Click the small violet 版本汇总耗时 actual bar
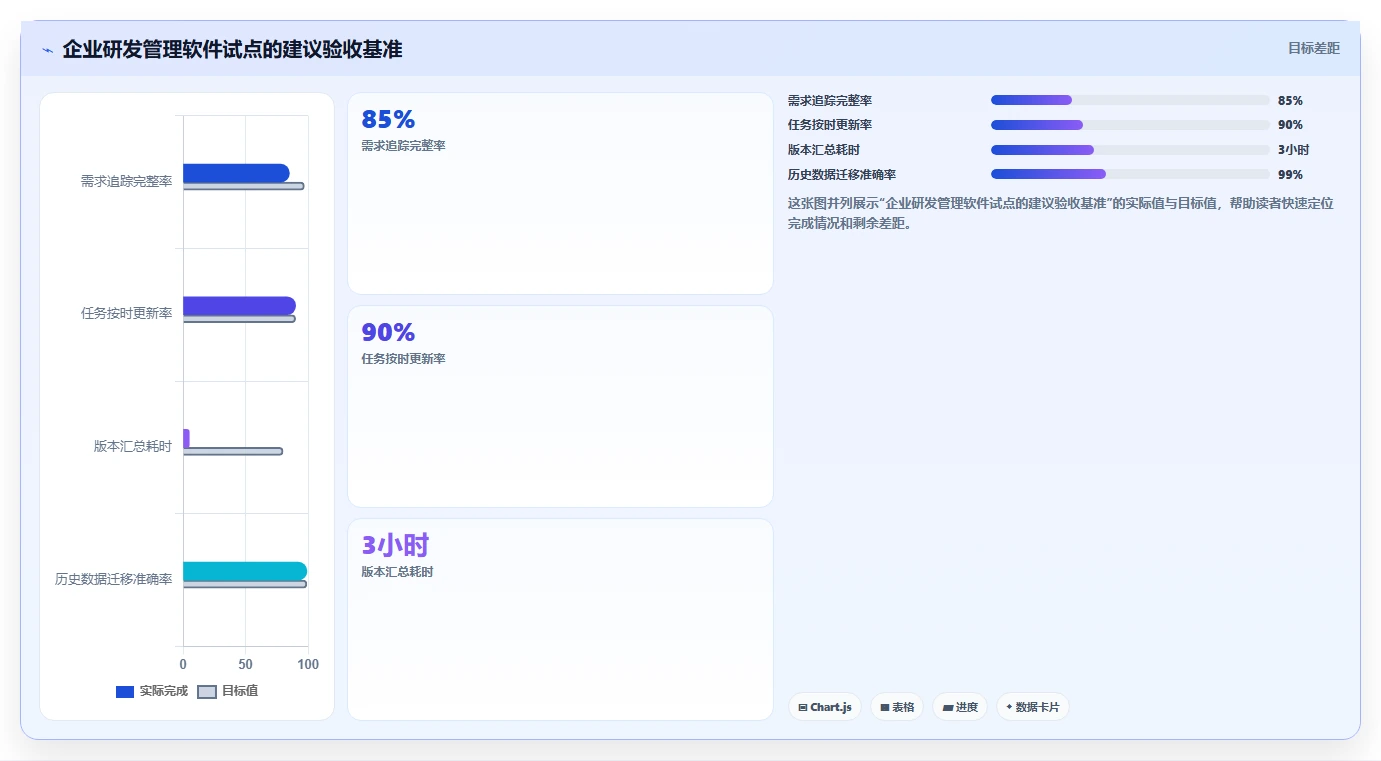This screenshot has height=761, width=1381. pyautogui.click(x=186, y=438)
